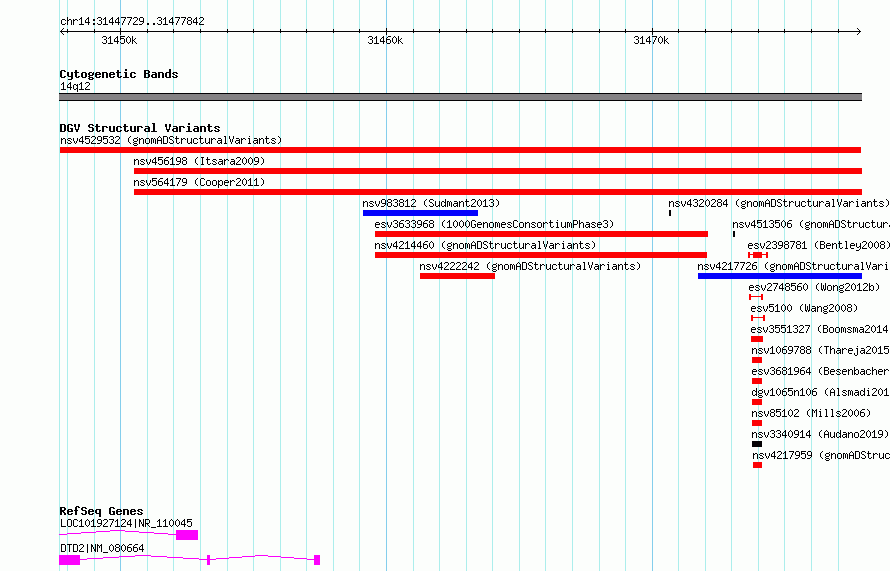Click the 31450k ruler position label

click(x=119, y=40)
